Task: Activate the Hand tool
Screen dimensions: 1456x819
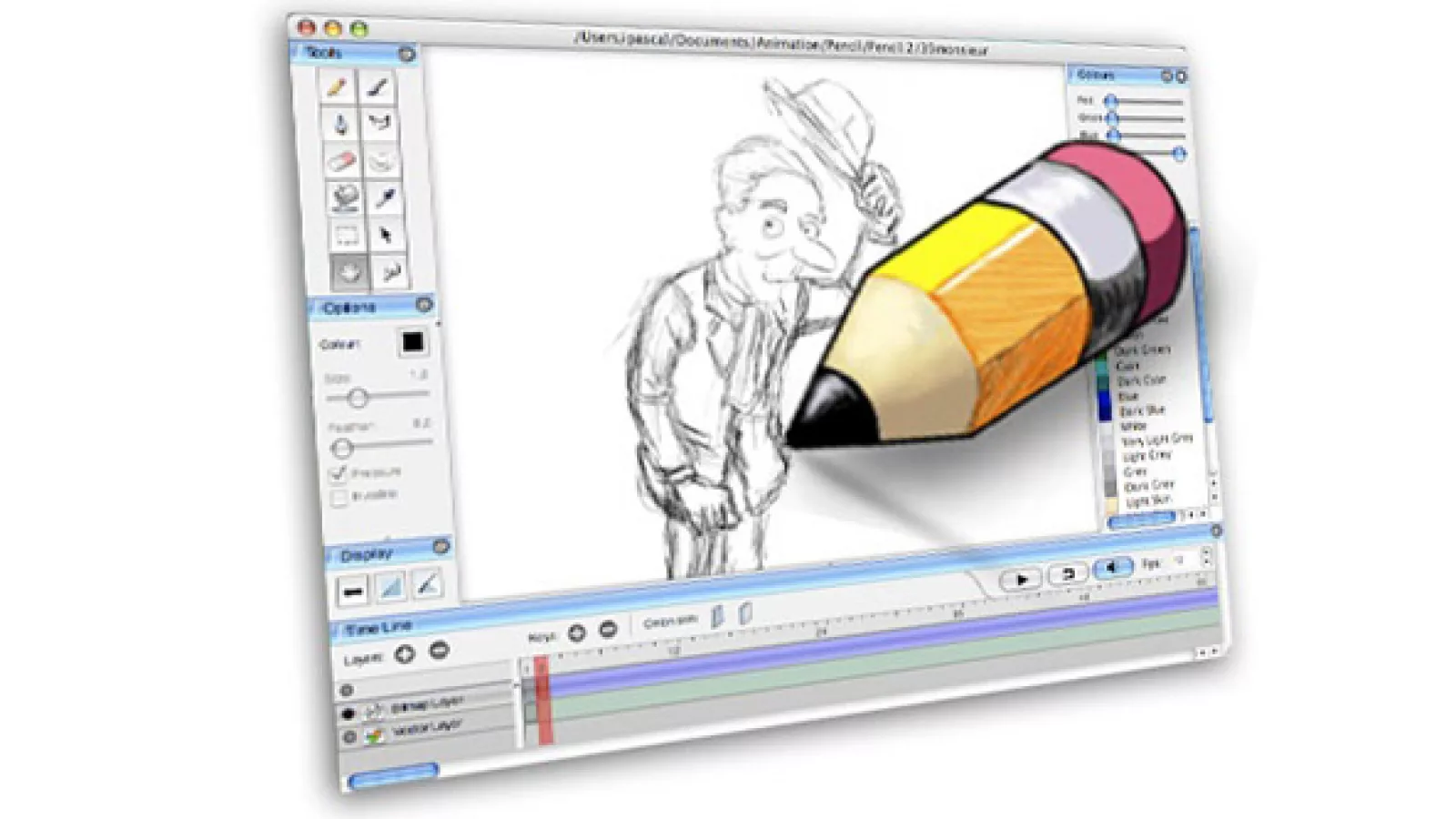Action: pyautogui.click(x=349, y=271)
